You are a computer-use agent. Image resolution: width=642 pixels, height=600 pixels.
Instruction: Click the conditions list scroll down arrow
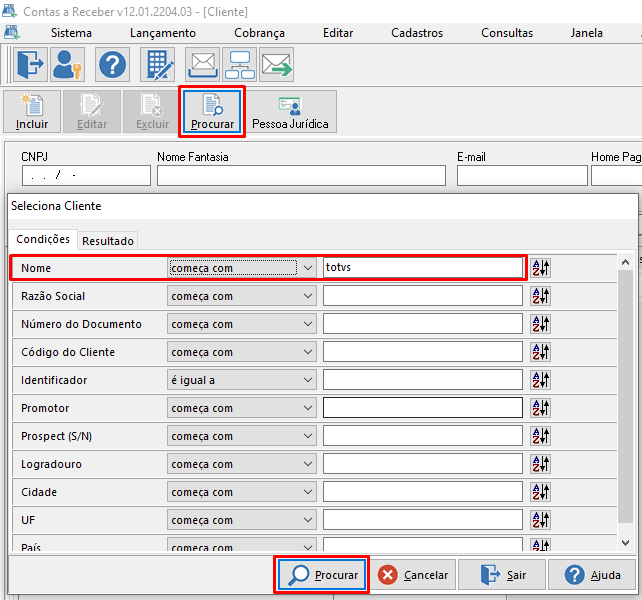625,543
